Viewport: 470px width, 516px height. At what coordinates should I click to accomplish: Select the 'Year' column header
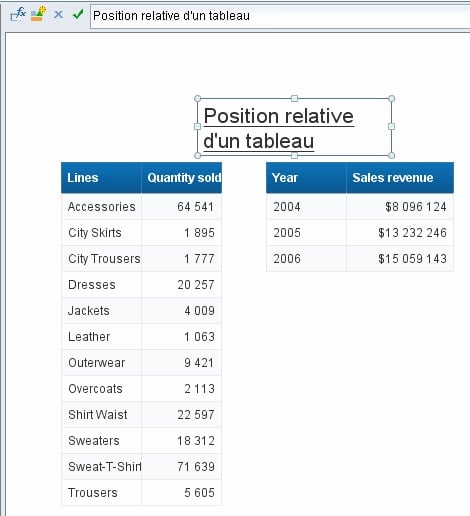[x=306, y=178]
